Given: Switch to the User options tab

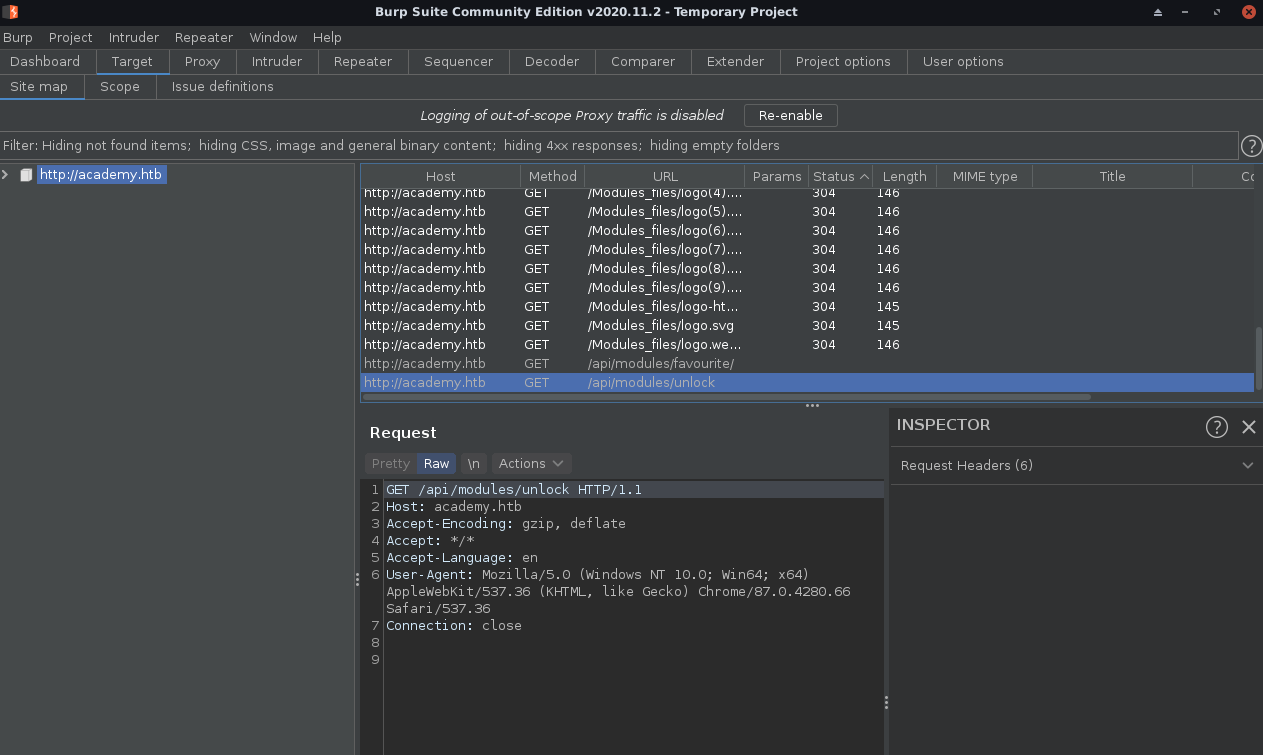Looking at the screenshot, I should [963, 61].
